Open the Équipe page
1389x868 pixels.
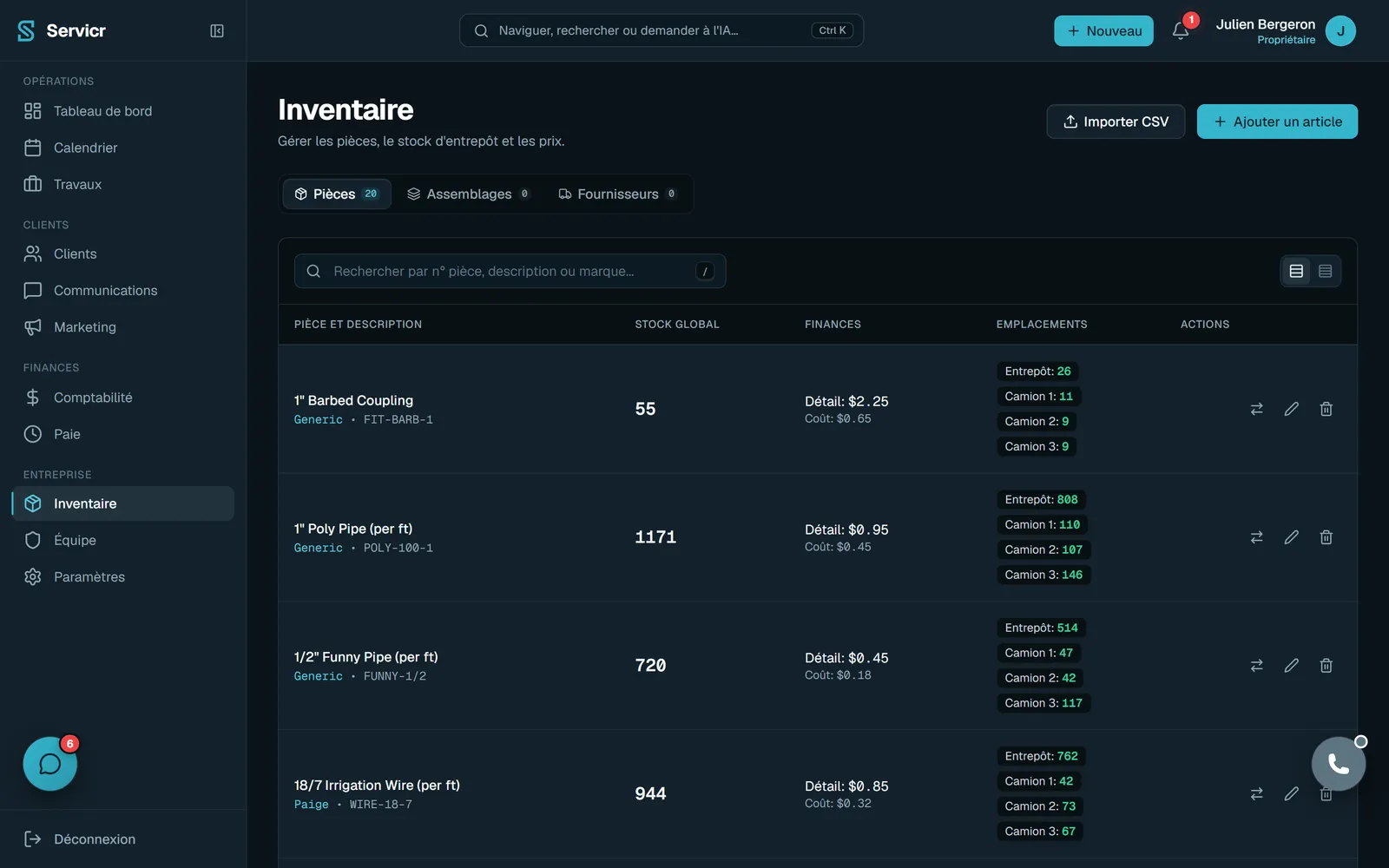[x=123, y=540]
